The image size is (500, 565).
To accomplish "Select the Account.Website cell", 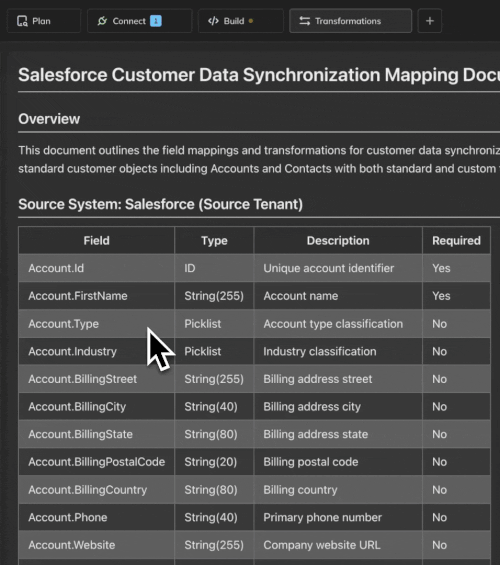I will pos(97,545).
